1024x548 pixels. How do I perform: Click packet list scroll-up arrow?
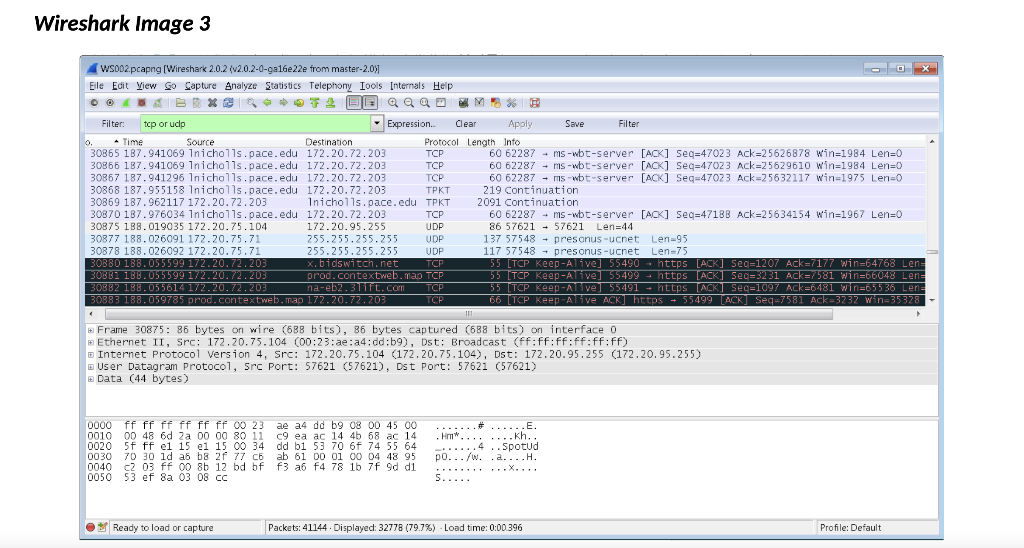932,142
